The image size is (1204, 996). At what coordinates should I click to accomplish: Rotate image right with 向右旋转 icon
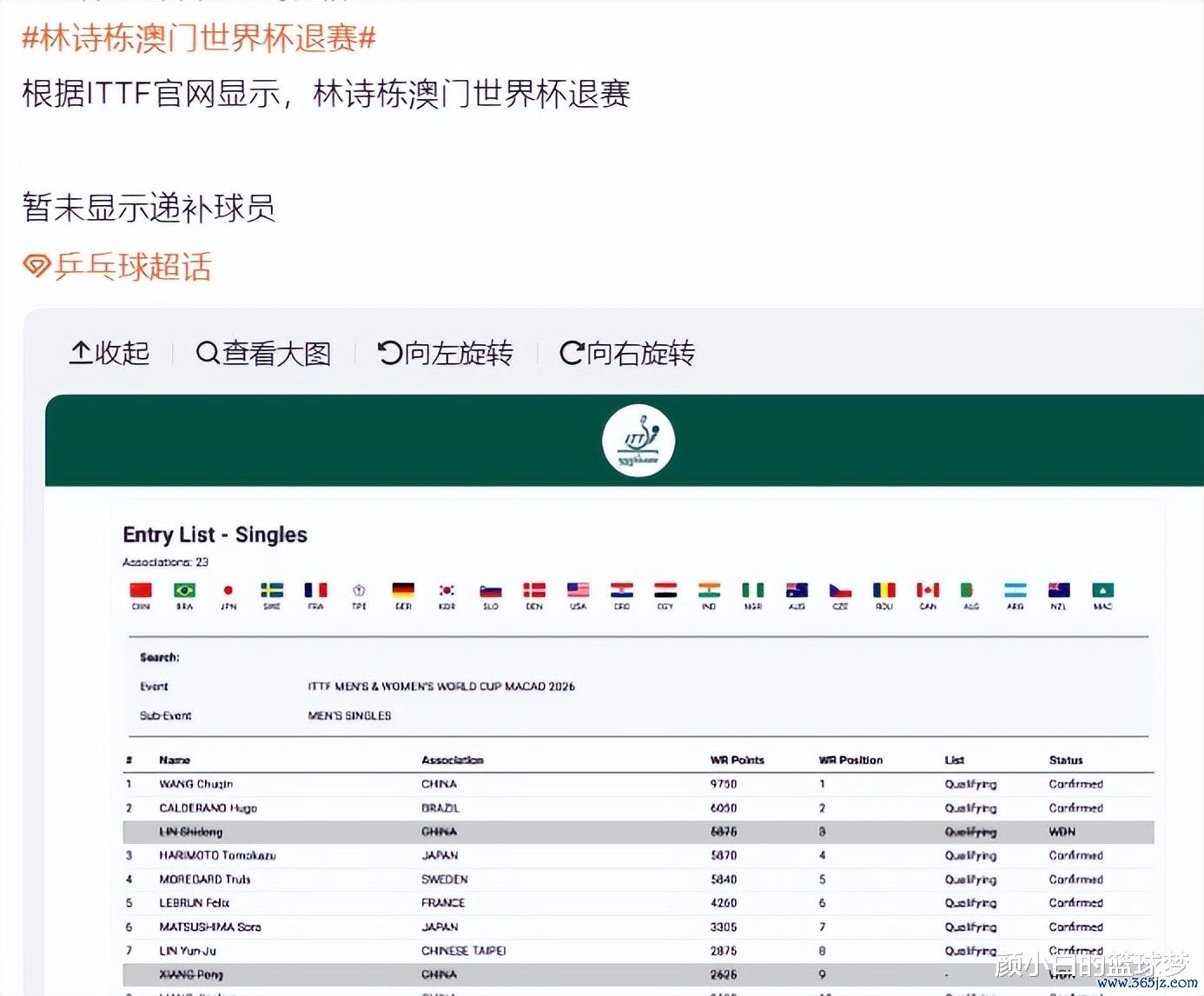point(572,353)
